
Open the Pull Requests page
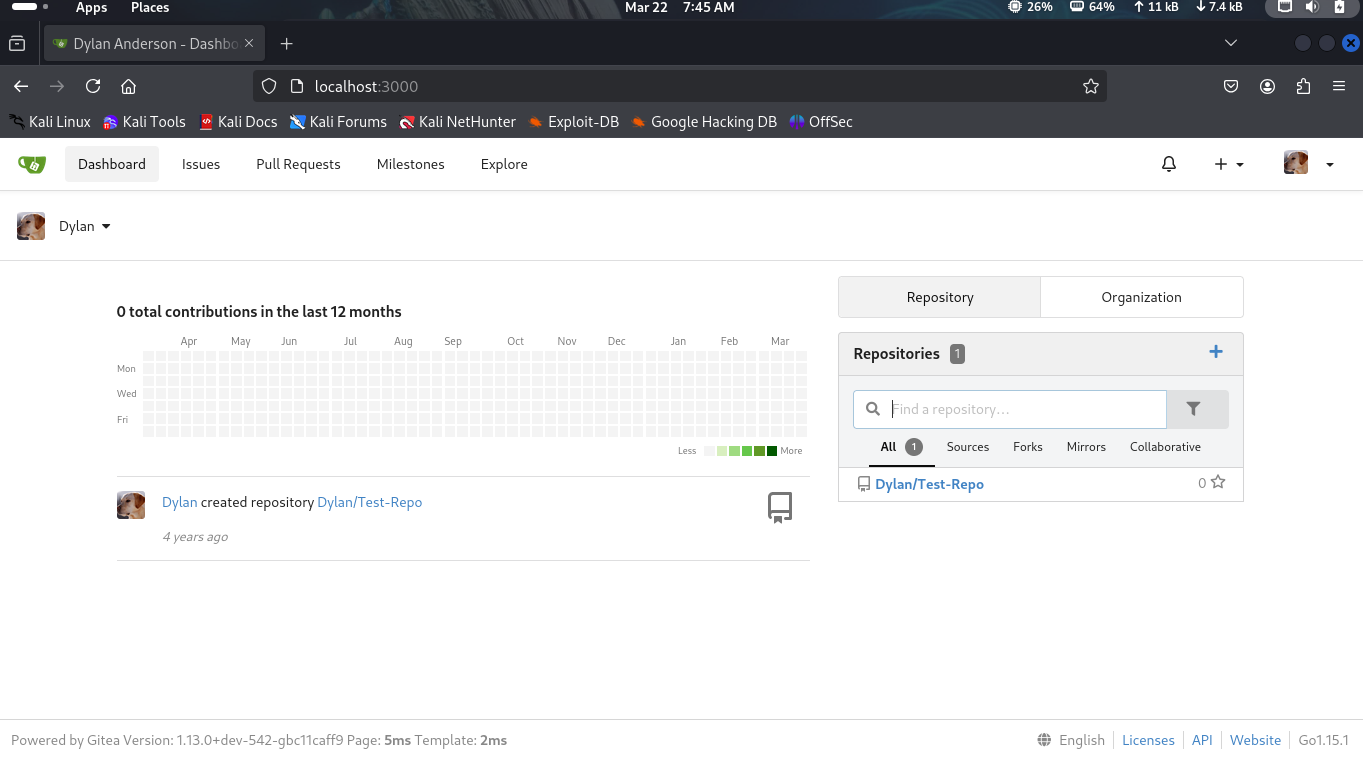298,164
